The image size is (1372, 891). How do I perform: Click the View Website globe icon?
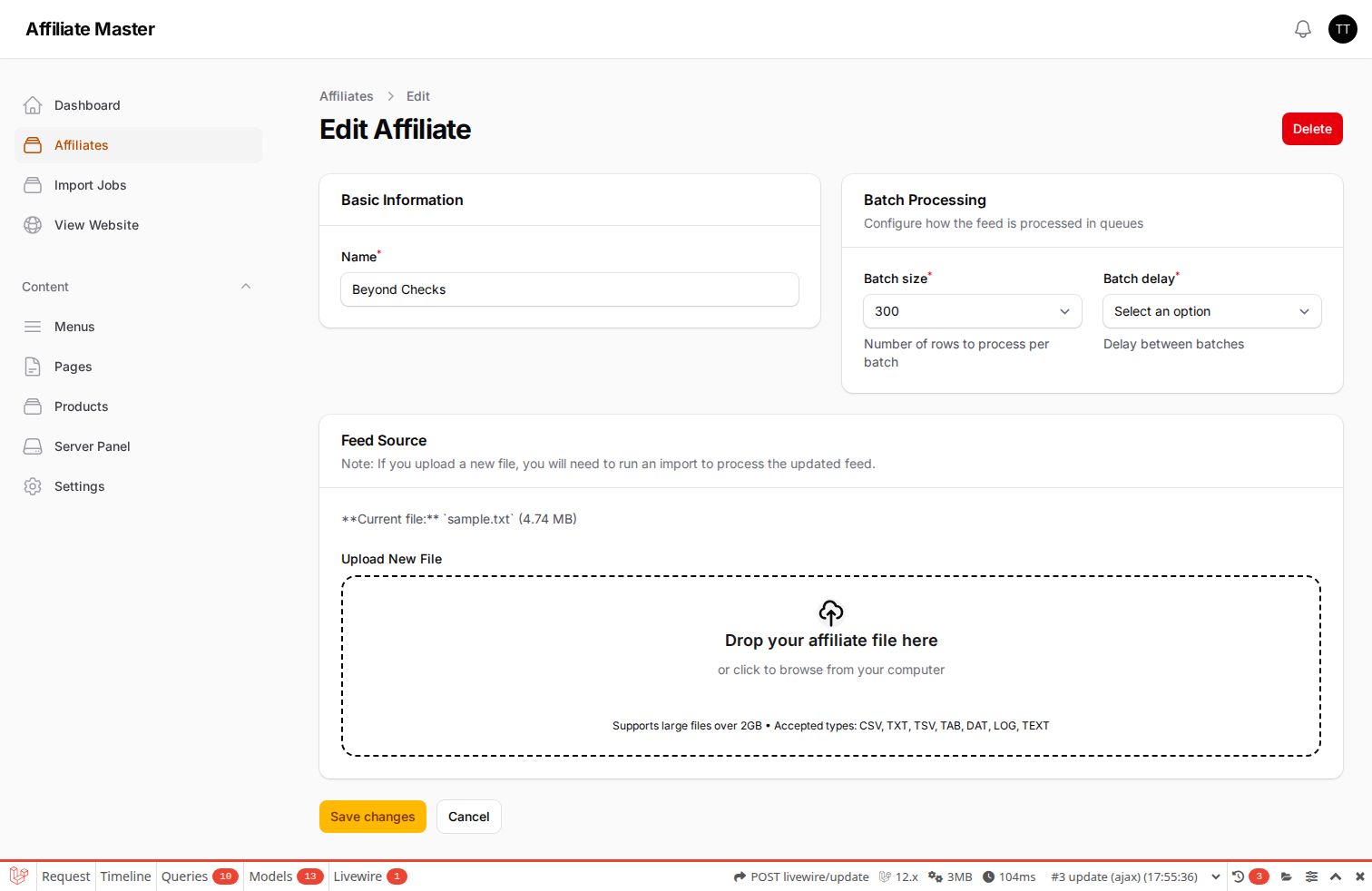tap(33, 225)
